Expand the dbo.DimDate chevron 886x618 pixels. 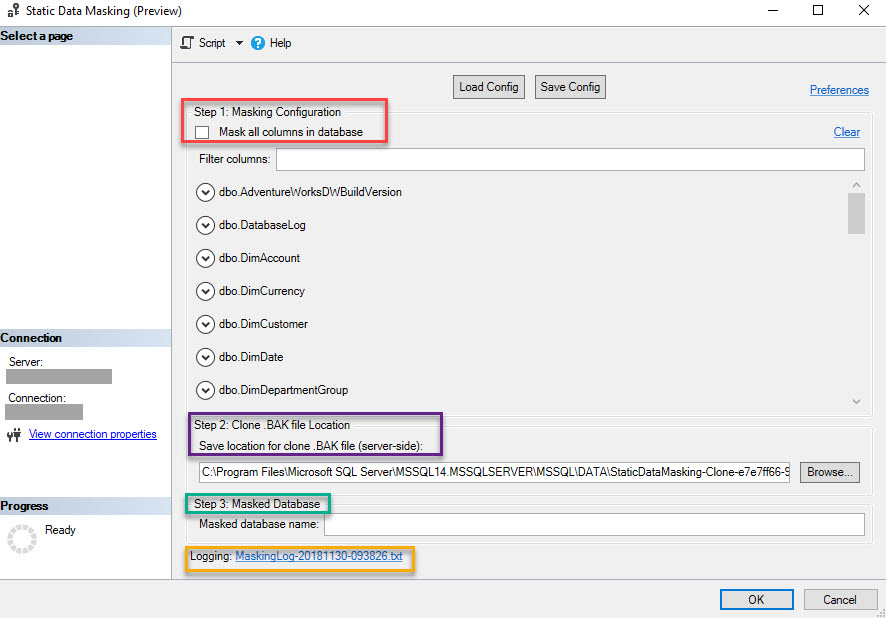click(x=205, y=358)
